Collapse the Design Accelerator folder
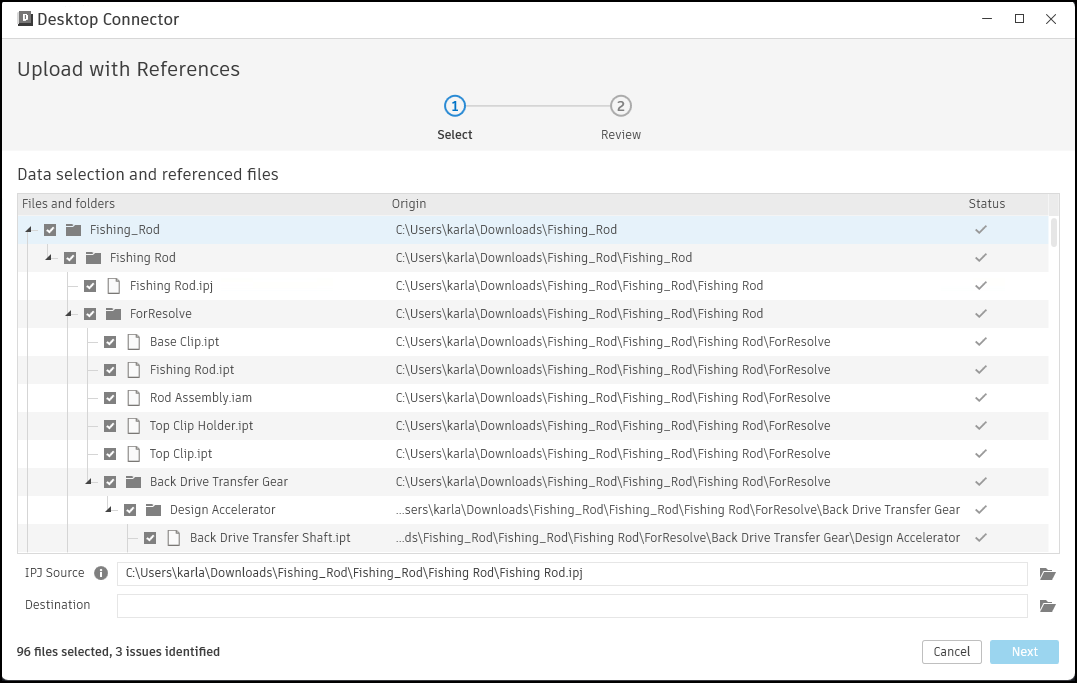Viewport: 1077px width, 683px height. [x=109, y=510]
